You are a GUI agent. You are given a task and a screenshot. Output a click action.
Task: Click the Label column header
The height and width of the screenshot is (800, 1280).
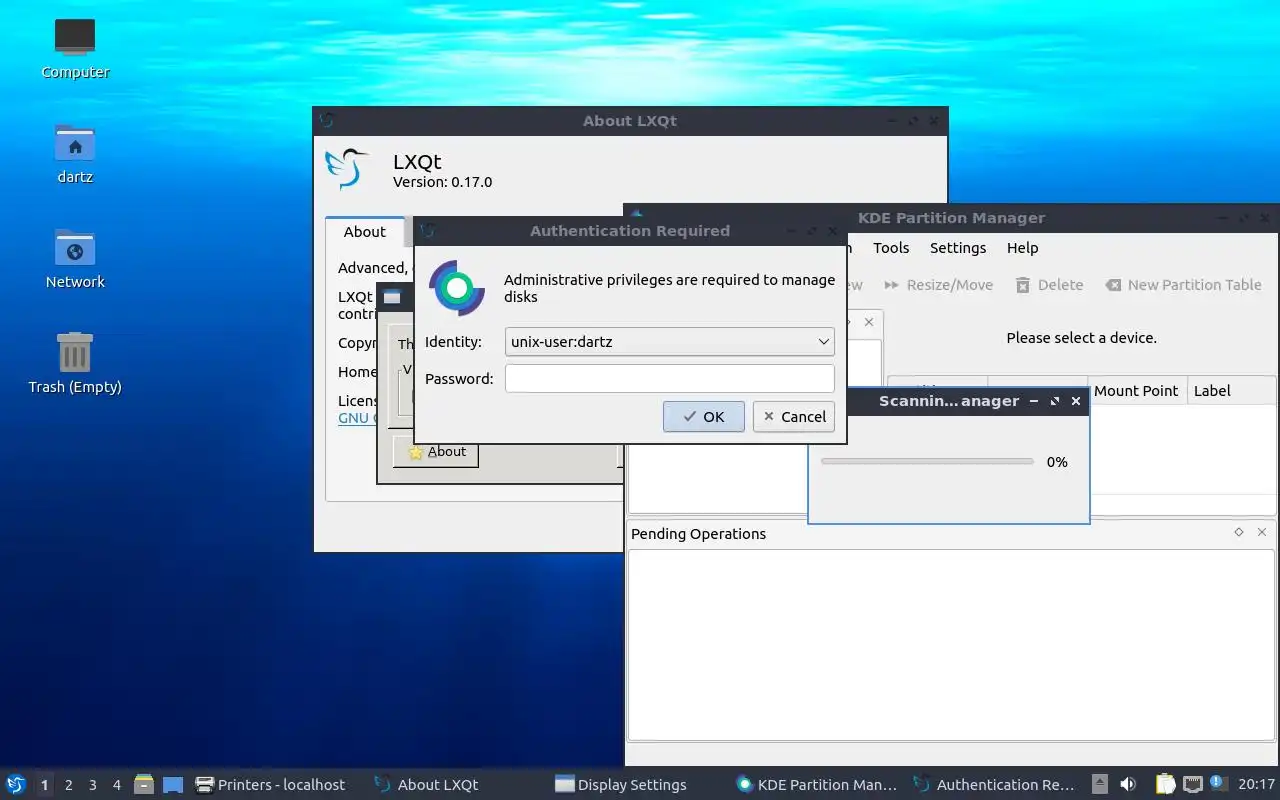click(x=1231, y=390)
